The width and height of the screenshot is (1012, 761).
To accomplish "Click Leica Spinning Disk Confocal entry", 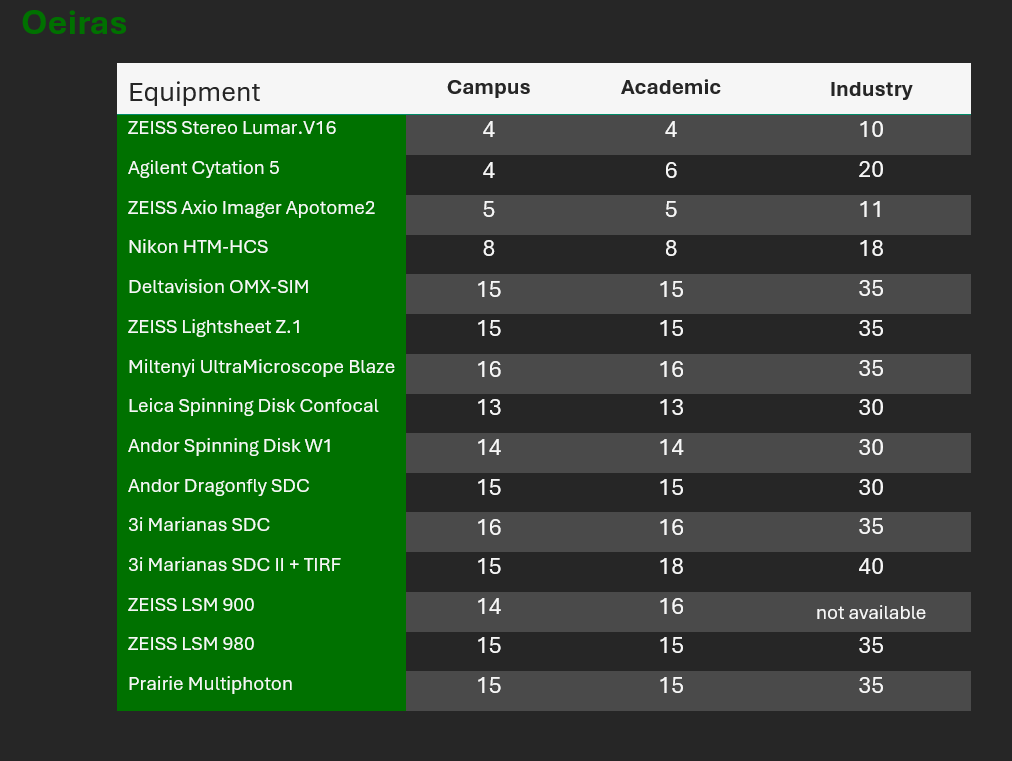I will pyautogui.click(x=253, y=406).
